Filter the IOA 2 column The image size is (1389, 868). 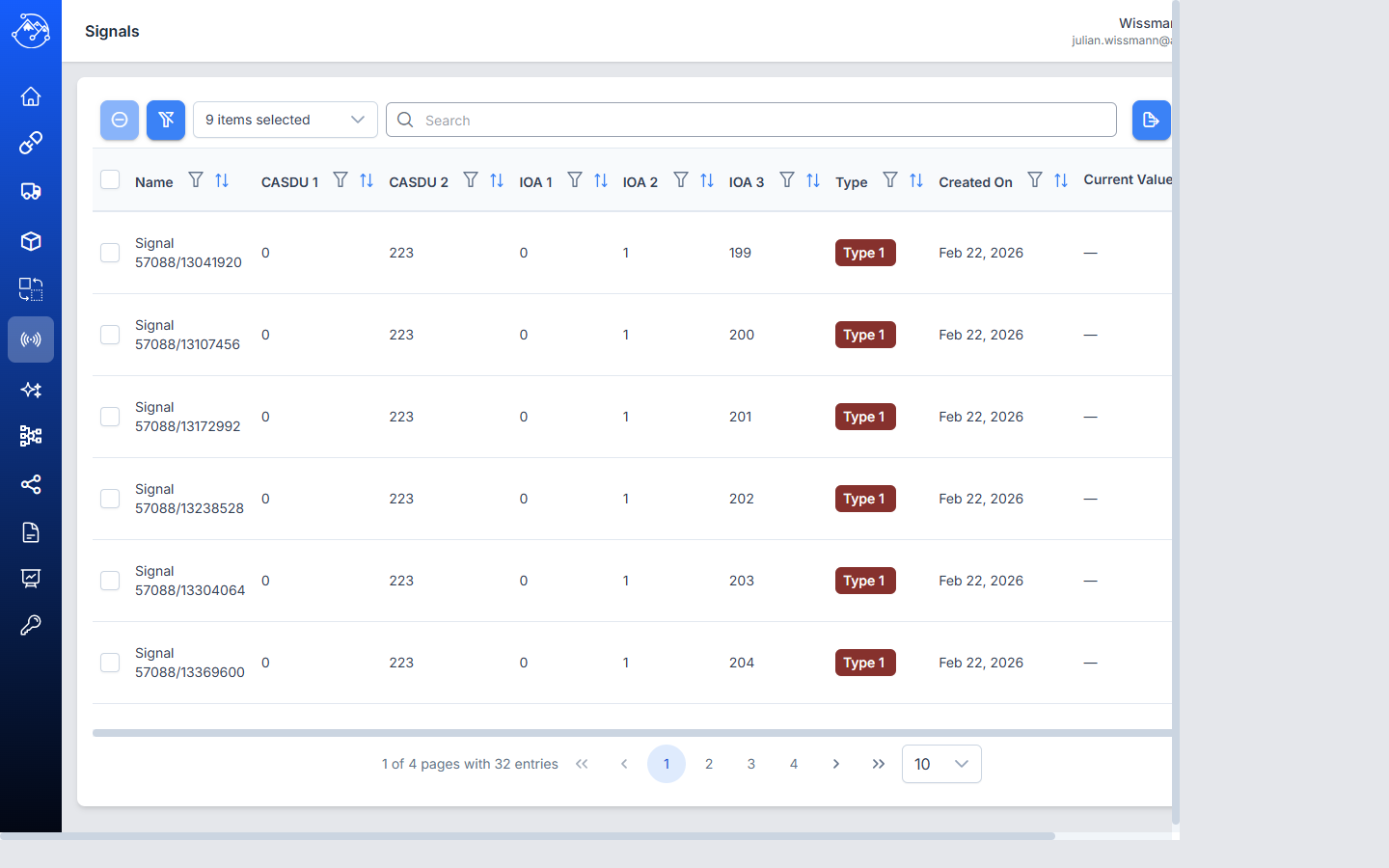point(681,180)
